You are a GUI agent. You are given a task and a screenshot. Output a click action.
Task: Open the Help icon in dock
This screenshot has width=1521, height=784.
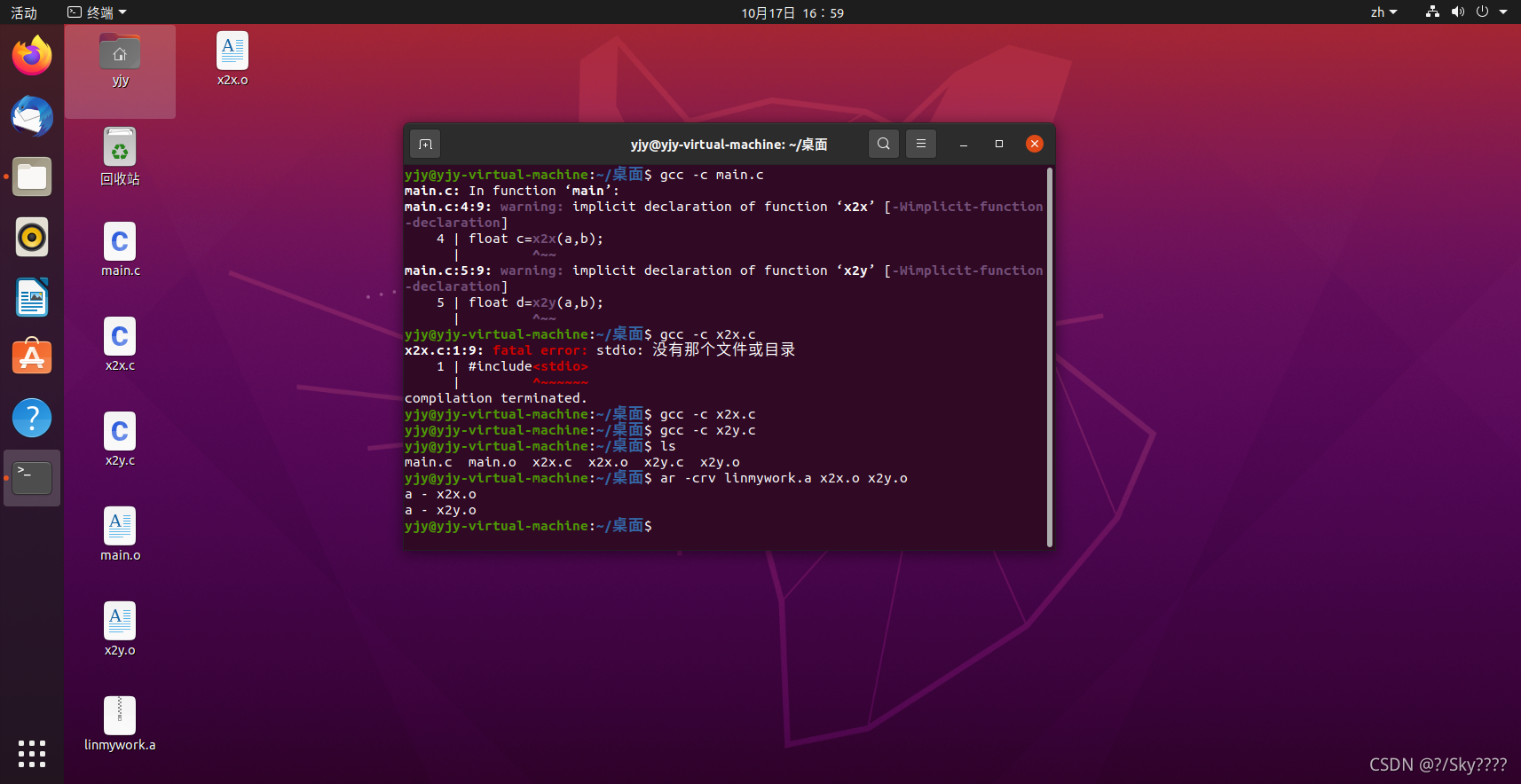click(32, 418)
